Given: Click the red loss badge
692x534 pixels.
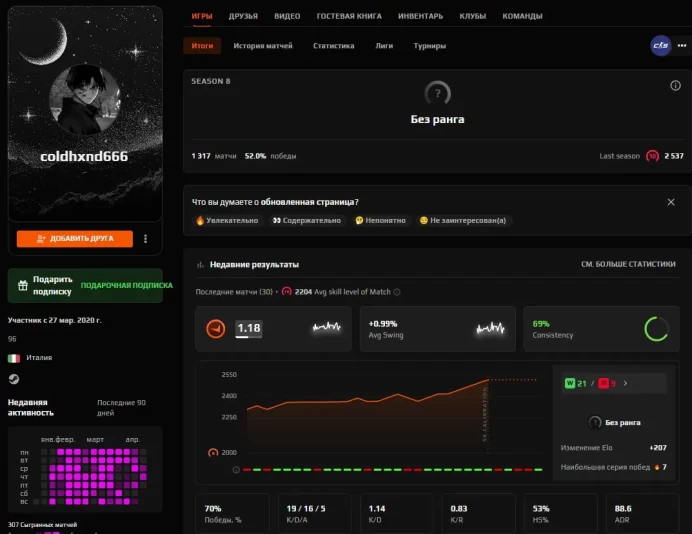Looking at the screenshot, I should pyautogui.click(x=603, y=383).
